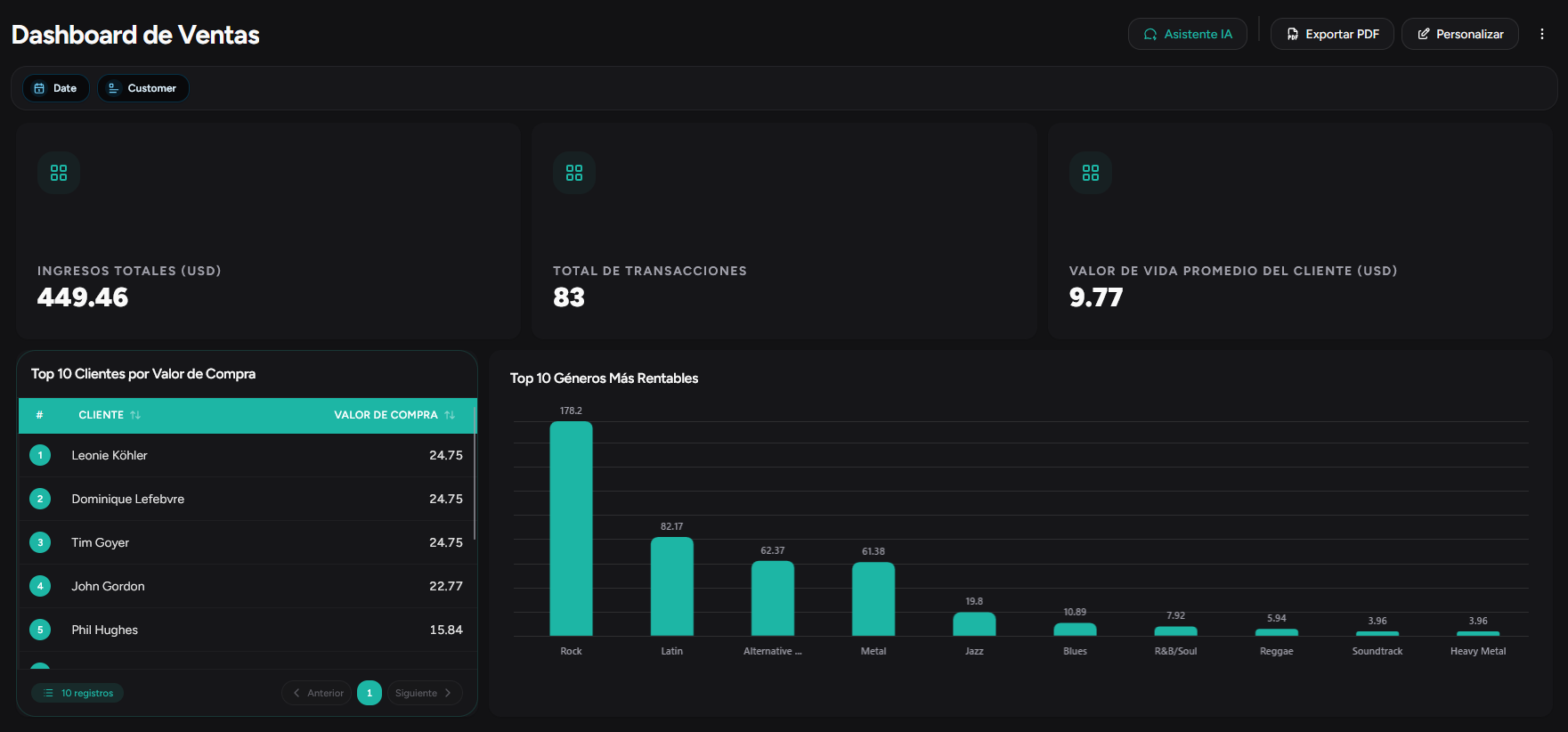Click the Alternative bar in chart

(772, 598)
